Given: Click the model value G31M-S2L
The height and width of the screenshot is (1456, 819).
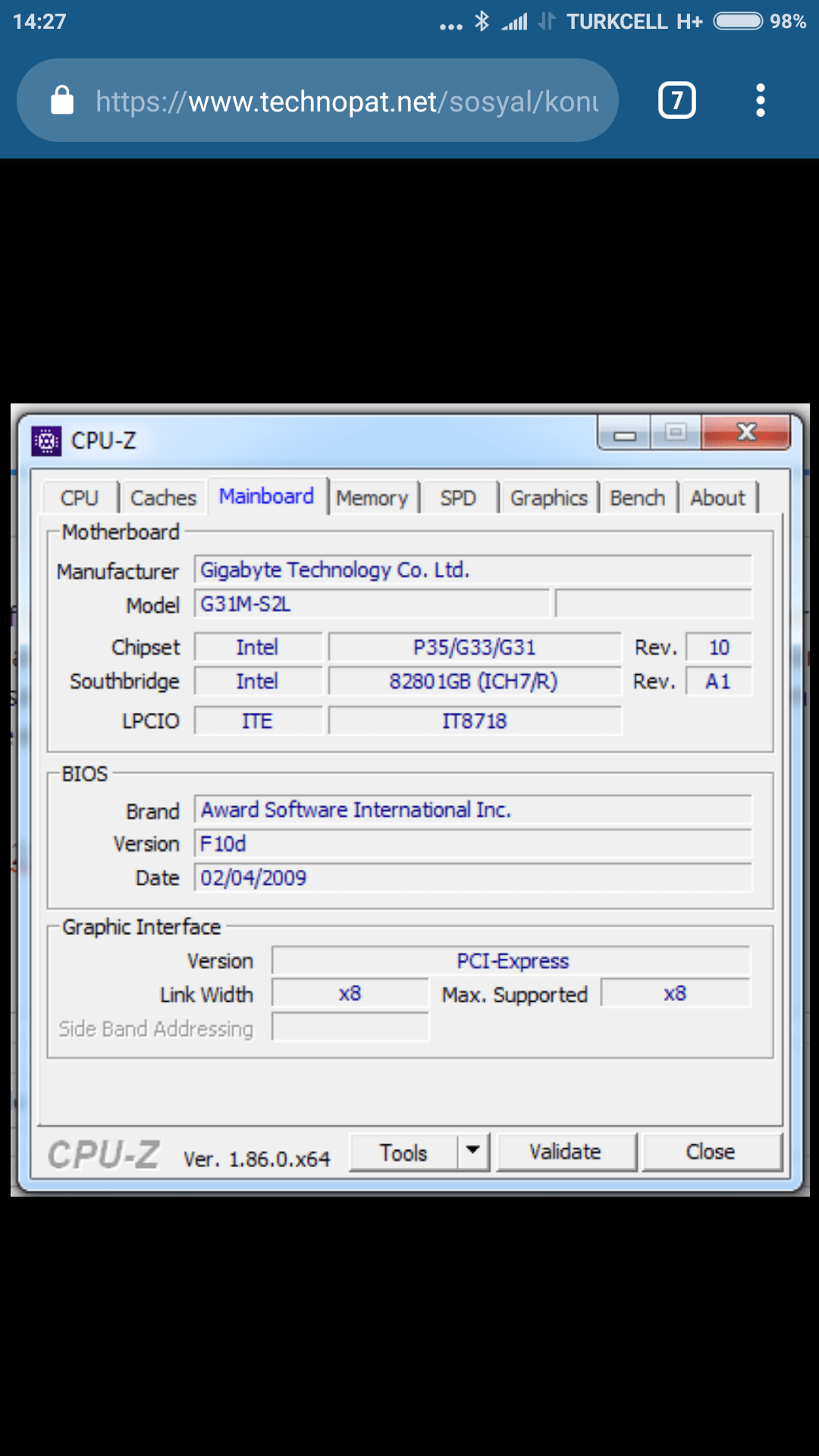Looking at the screenshot, I should pyautogui.click(x=372, y=604).
